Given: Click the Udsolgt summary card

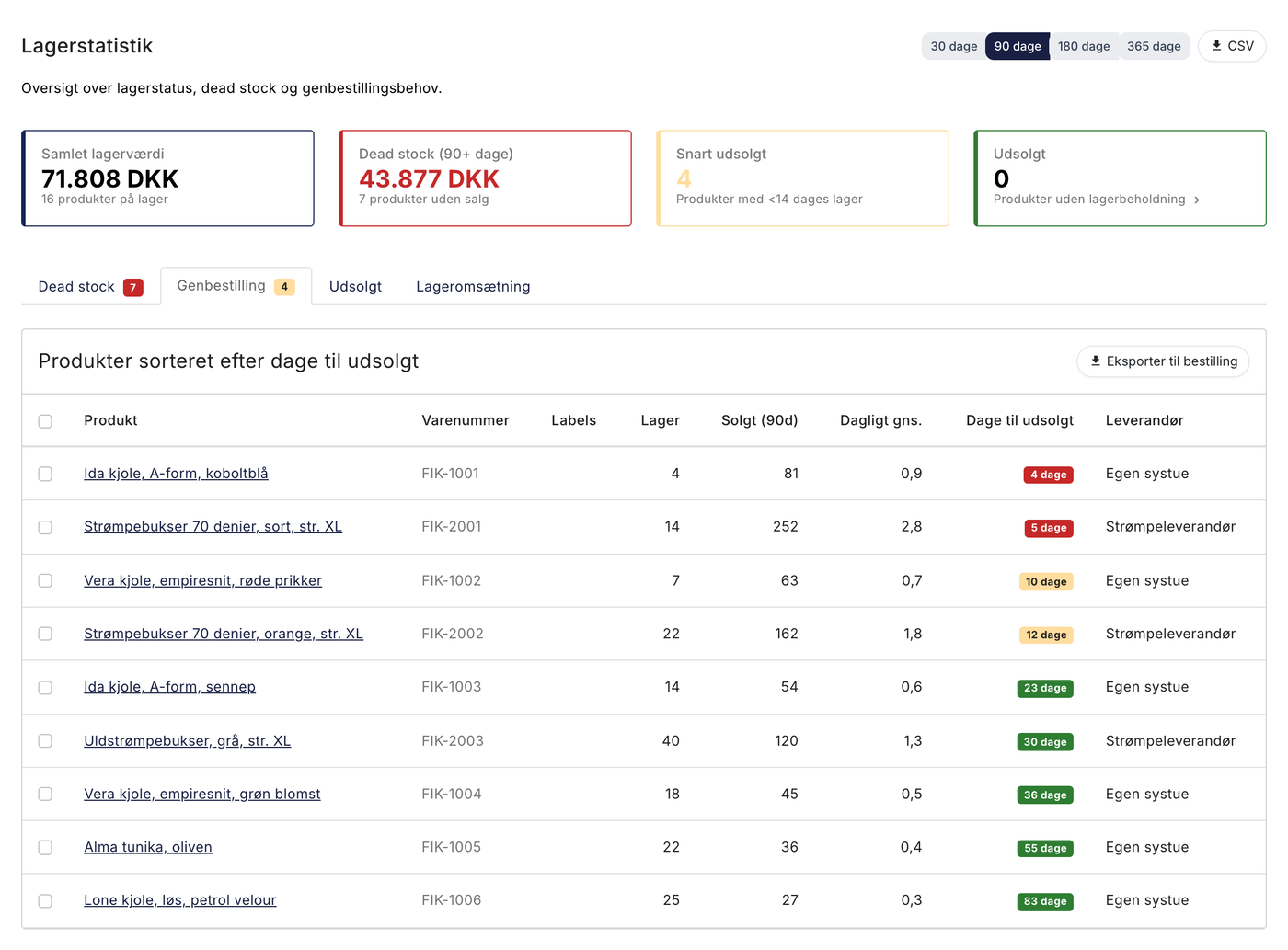Looking at the screenshot, I should pos(1120,178).
